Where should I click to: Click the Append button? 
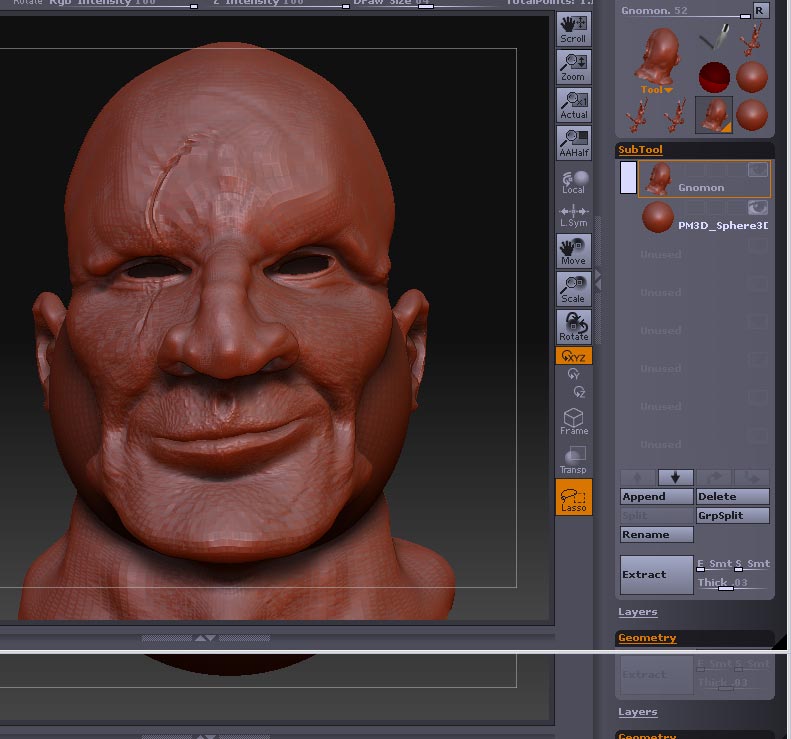tap(656, 496)
